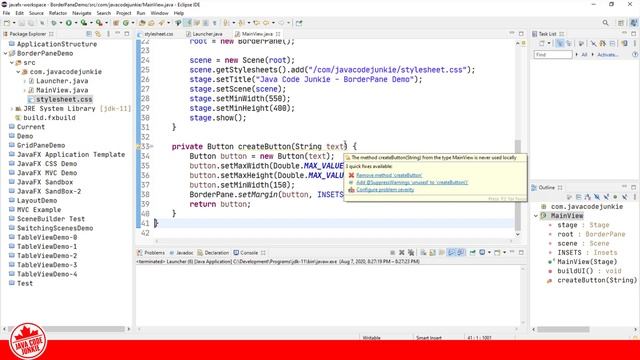640x360 pixels.
Task: Collapse the BorderPaneDemo project node
Action: tap(6, 53)
